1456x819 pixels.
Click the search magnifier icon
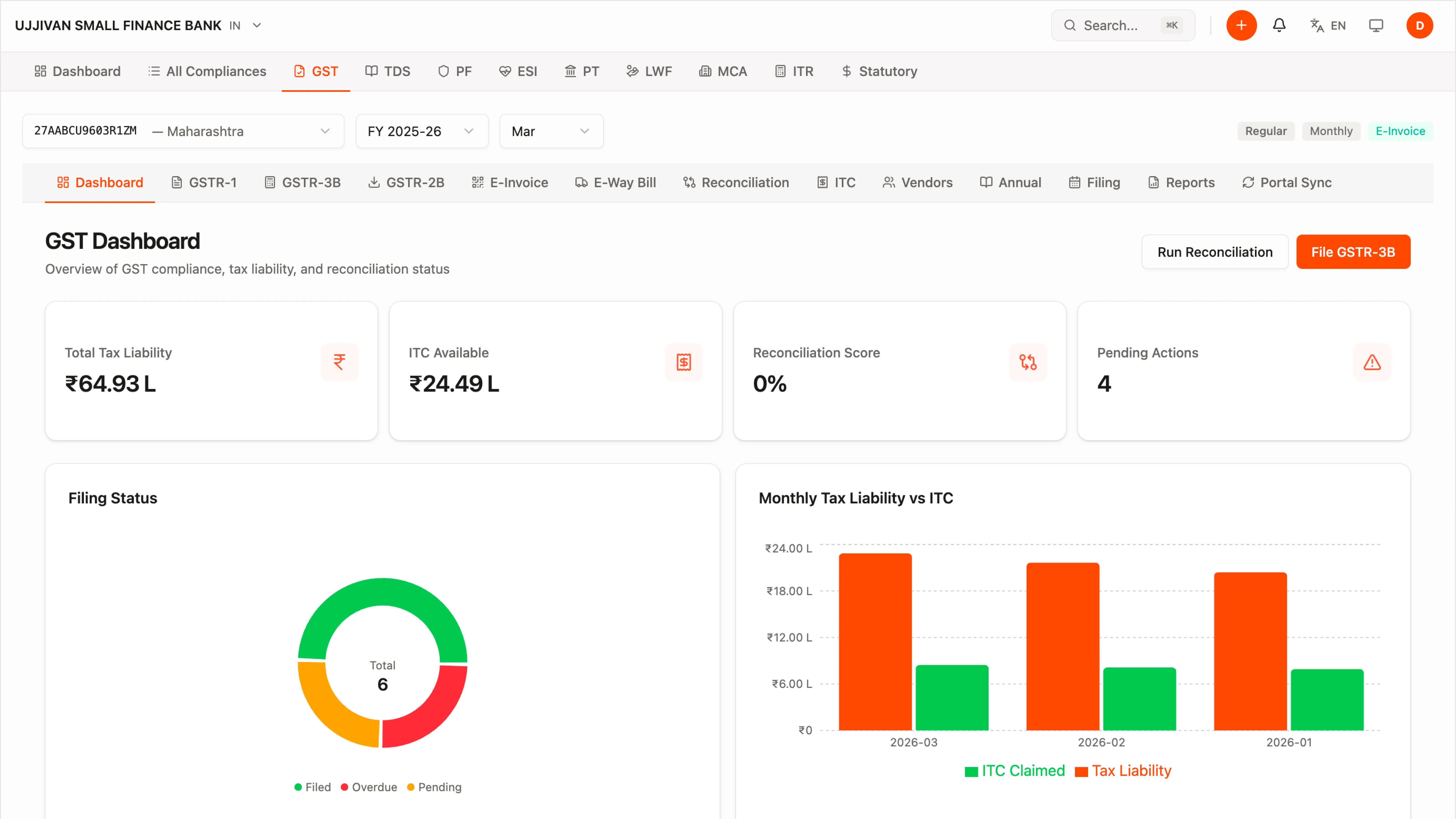coord(1069,25)
